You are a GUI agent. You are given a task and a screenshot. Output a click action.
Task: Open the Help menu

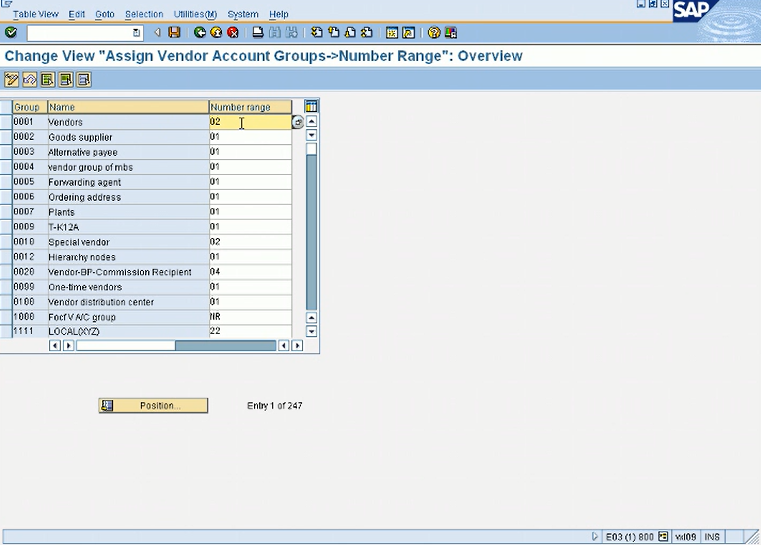pyautogui.click(x=279, y=14)
